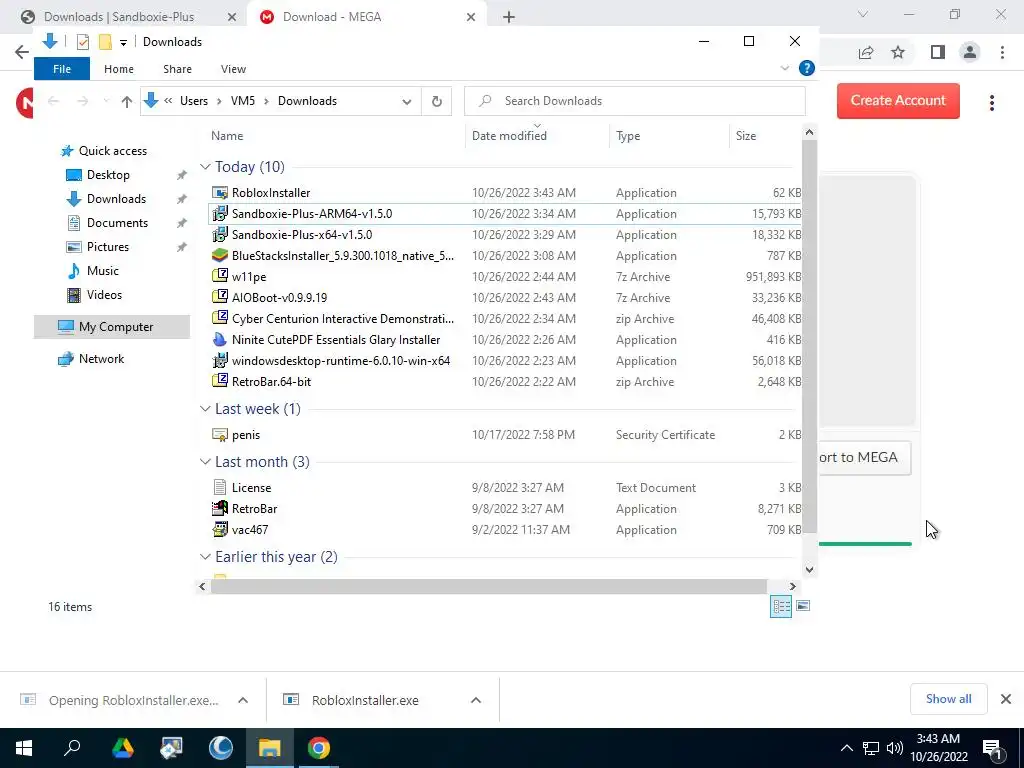Collapse the Last month (3) group
Screen dimensions: 1024x768
(205, 462)
